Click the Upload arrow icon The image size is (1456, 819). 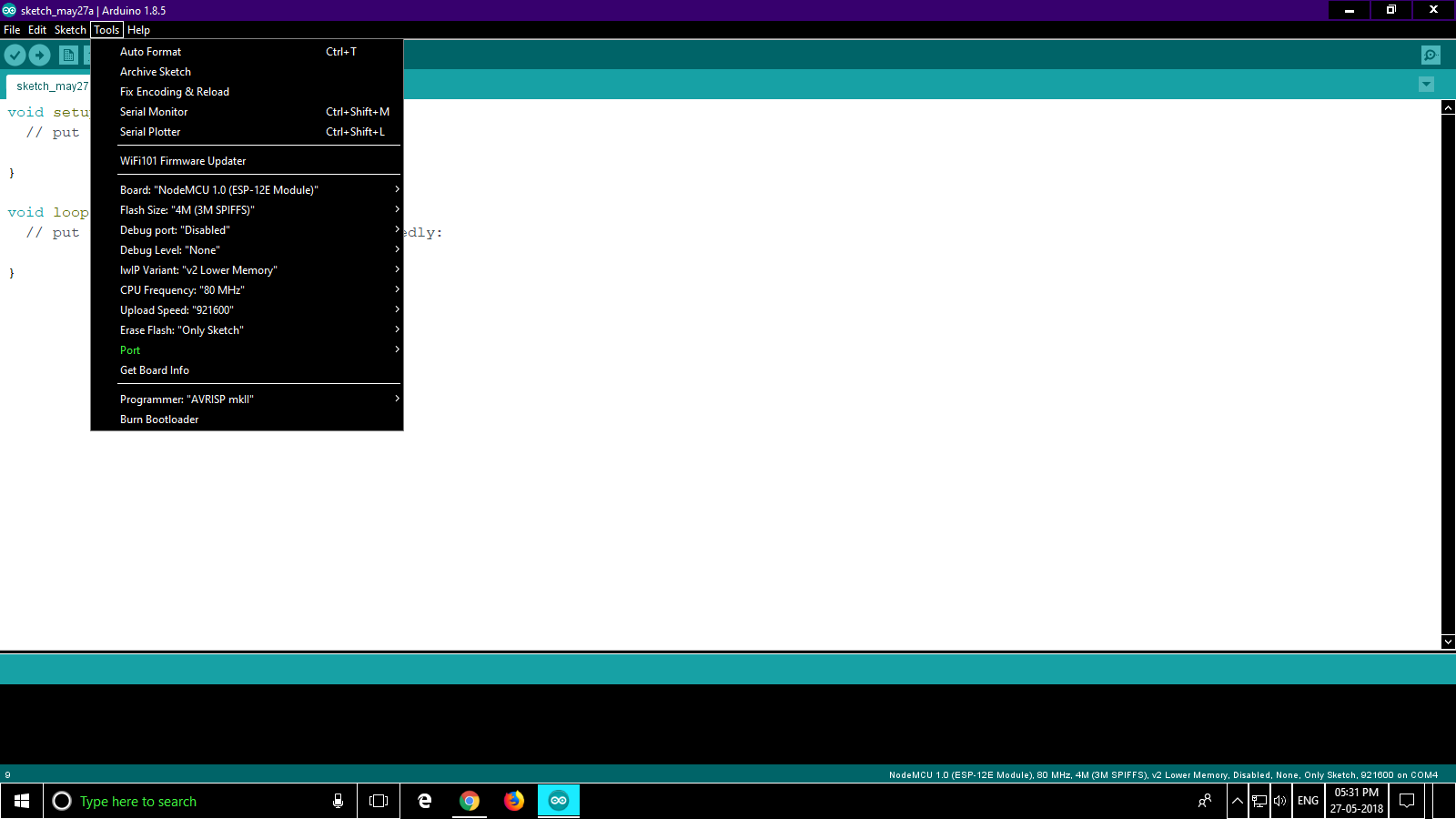coord(40,56)
